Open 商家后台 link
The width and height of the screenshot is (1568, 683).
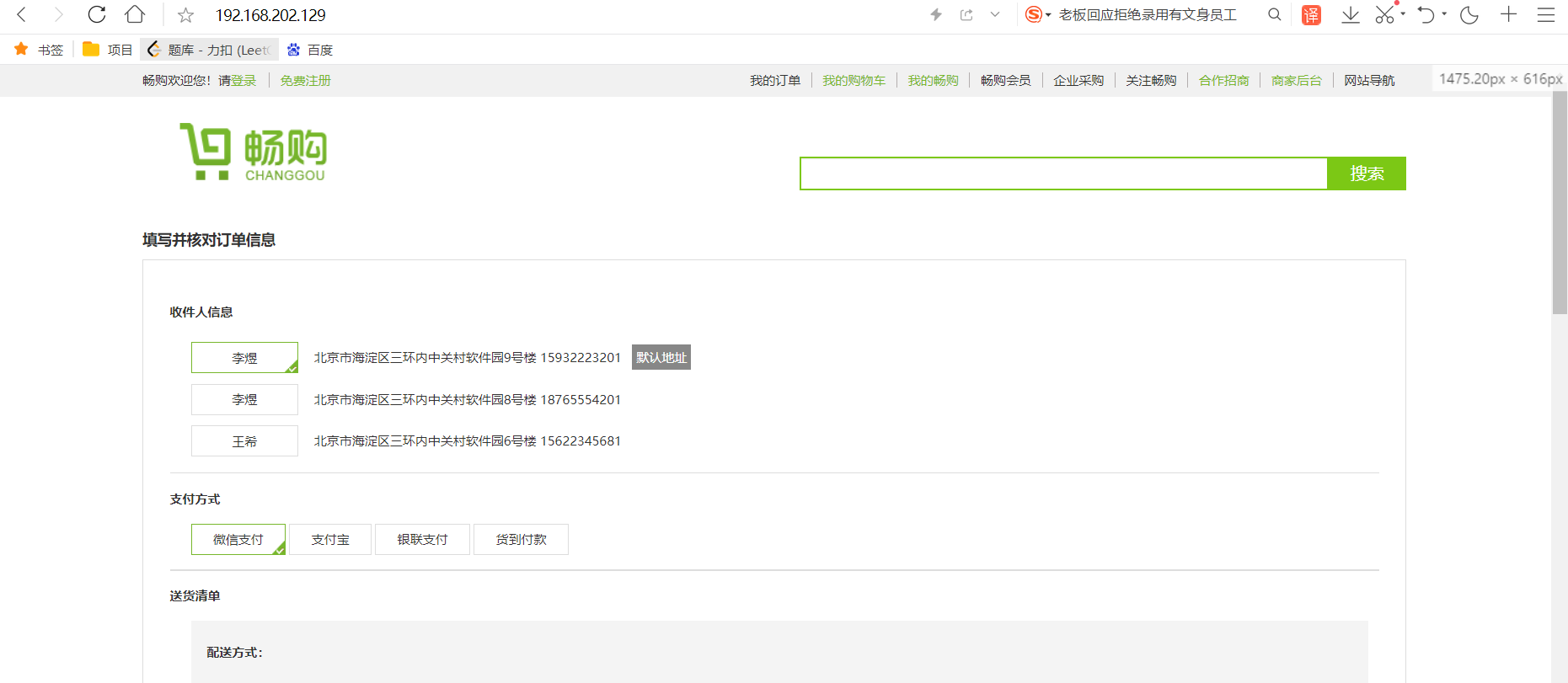1296,81
